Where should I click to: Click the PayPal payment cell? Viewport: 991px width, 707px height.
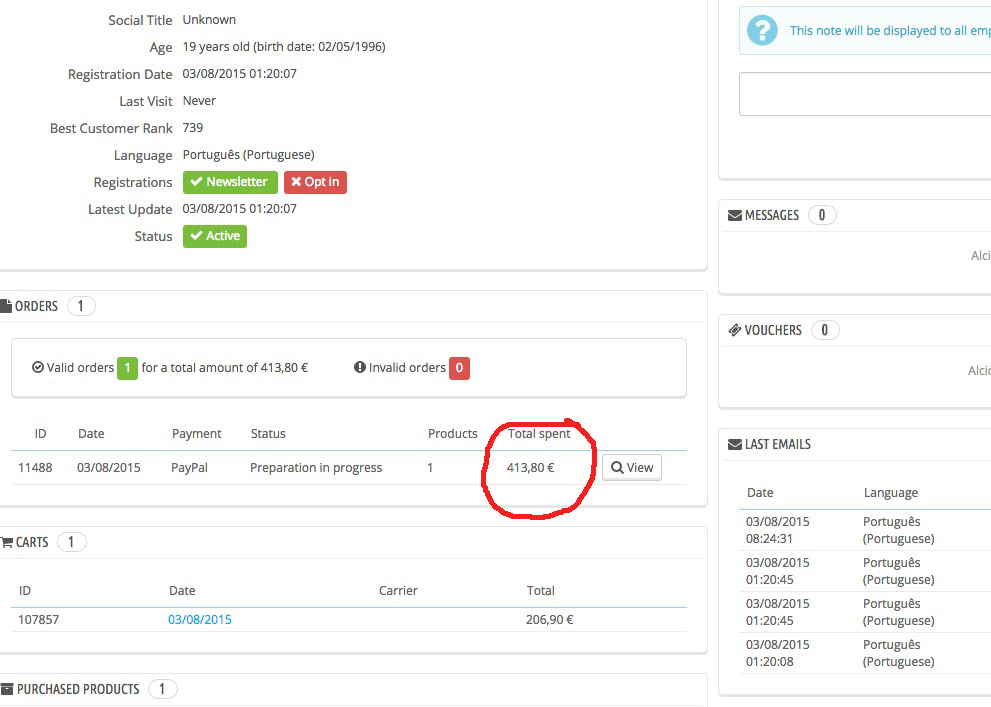pyautogui.click(x=189, y=468)
